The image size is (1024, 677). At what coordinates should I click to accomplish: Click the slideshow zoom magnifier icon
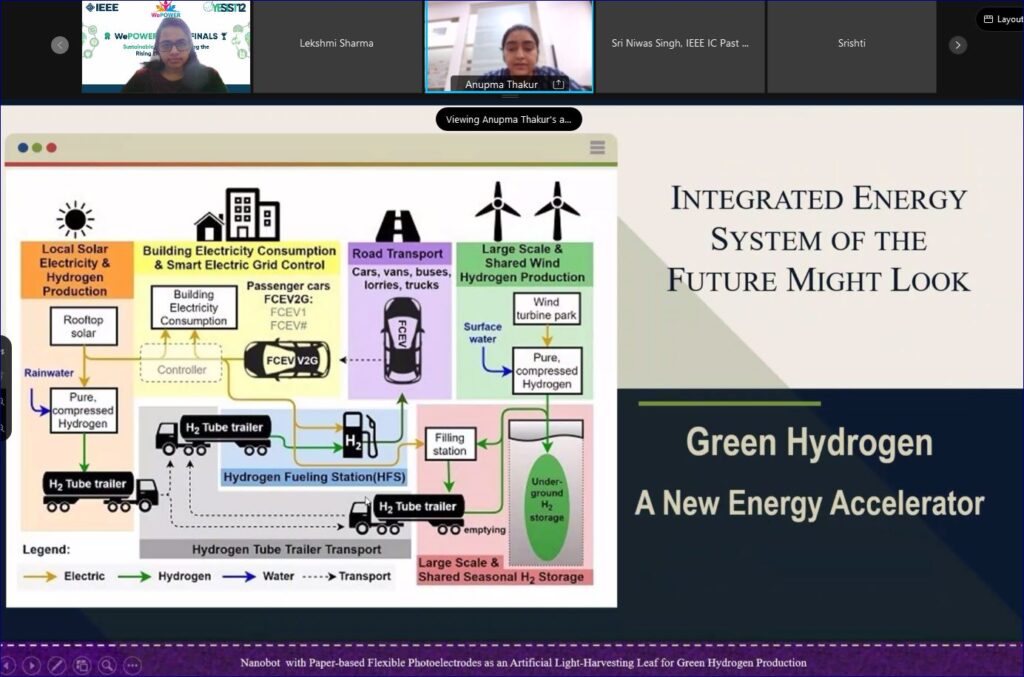[x=107, y=665]
